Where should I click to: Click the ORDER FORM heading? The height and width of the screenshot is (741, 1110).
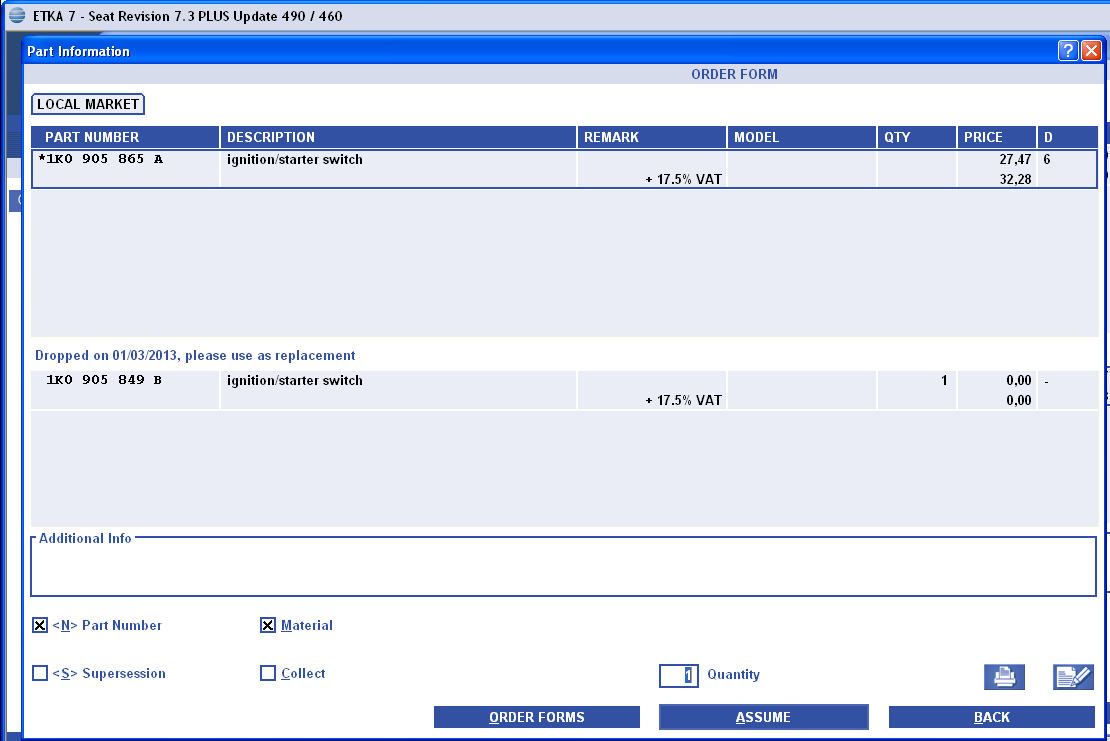734,74
